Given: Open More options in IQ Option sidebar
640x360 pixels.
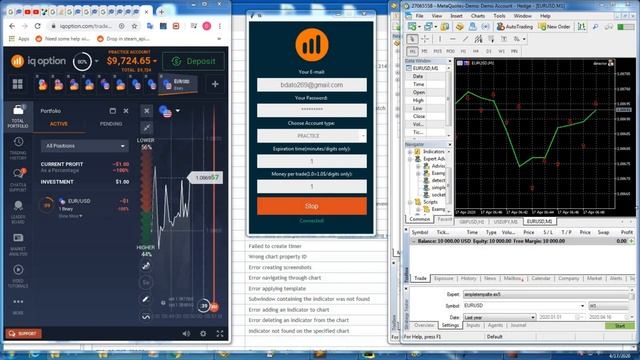Looking at the screenshot, I should click(x=18, y=306).
